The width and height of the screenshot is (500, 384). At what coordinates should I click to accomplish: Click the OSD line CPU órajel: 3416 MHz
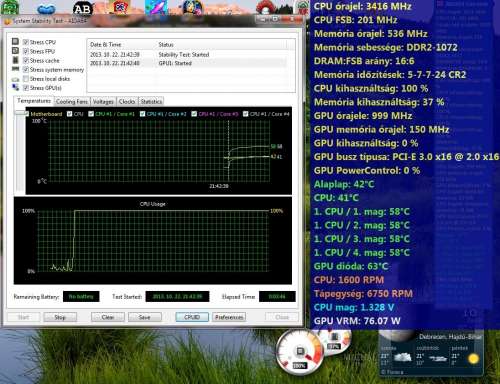pyautogui.click(x=363, y=6)
